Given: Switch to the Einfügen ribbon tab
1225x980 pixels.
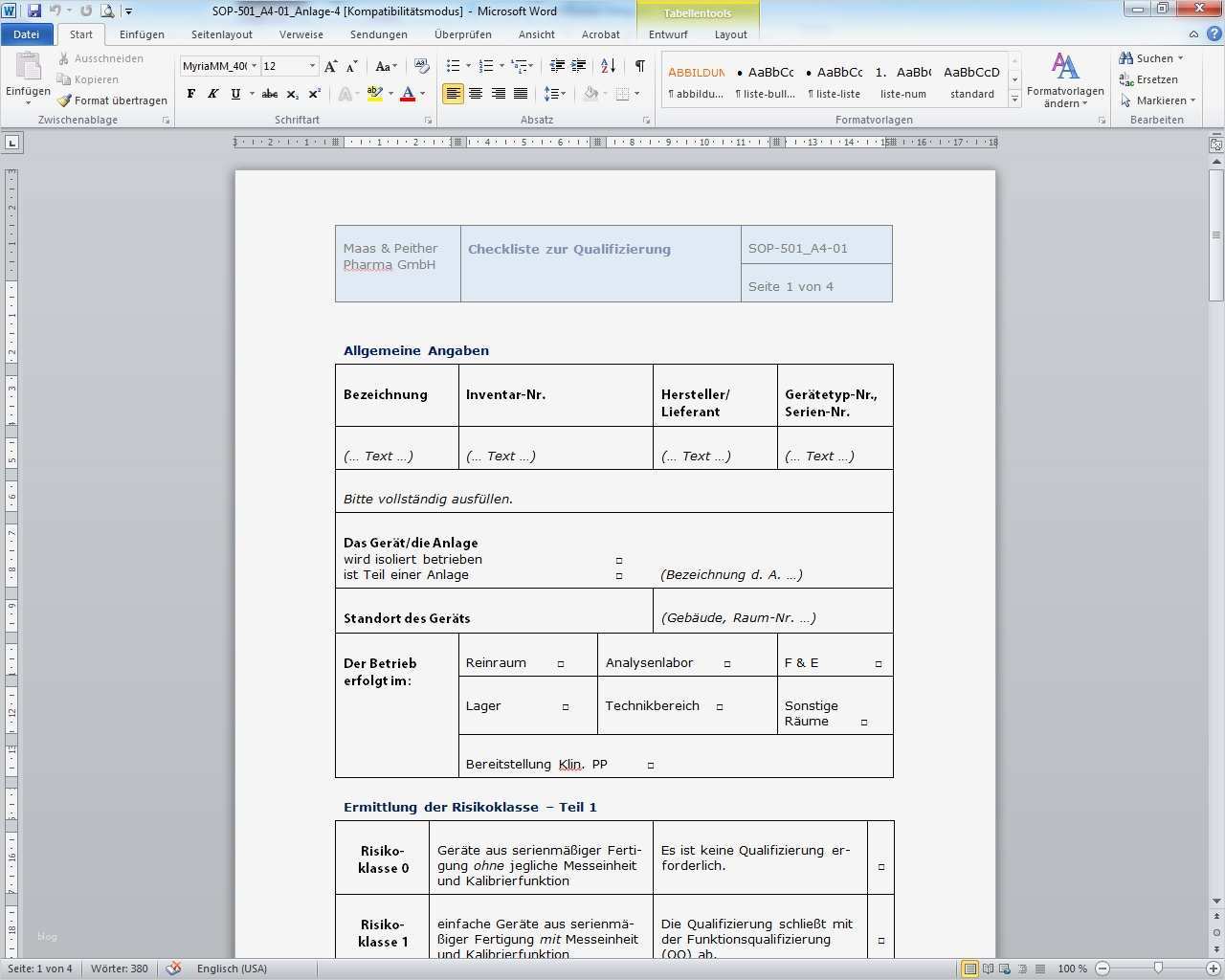Looking at the screenshot, I should [142, 34].
